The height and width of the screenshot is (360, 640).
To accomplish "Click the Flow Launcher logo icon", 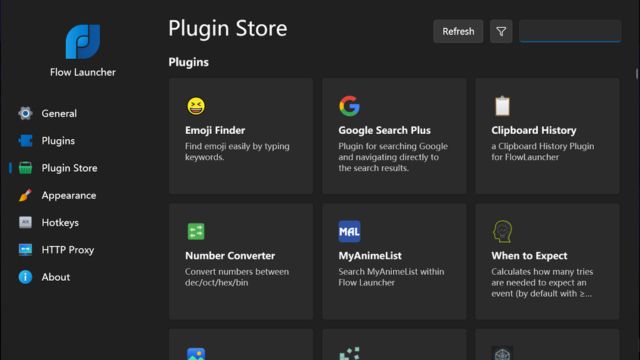I will (83, 42).
